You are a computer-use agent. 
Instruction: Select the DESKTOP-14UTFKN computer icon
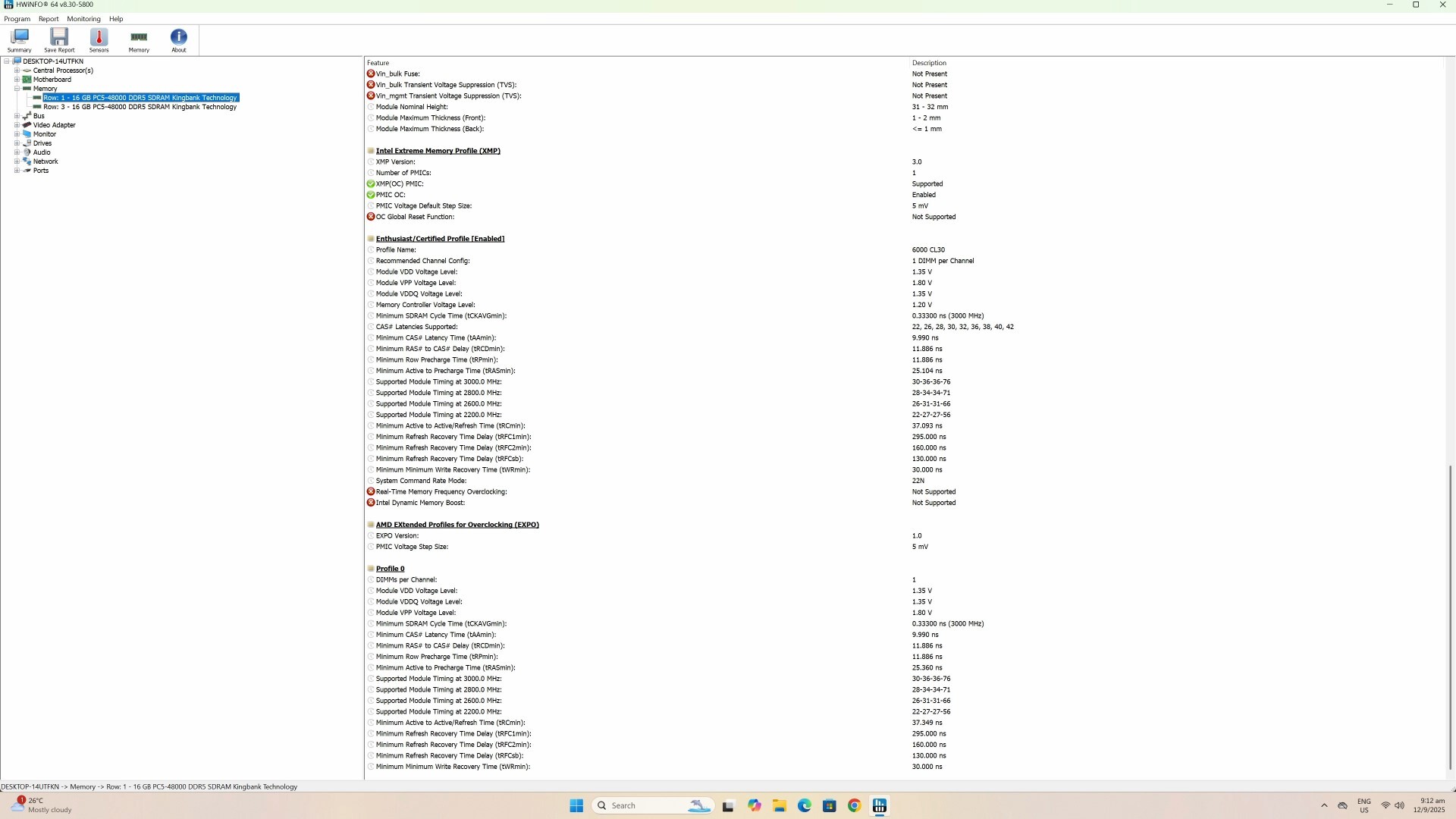coord(17,61)
